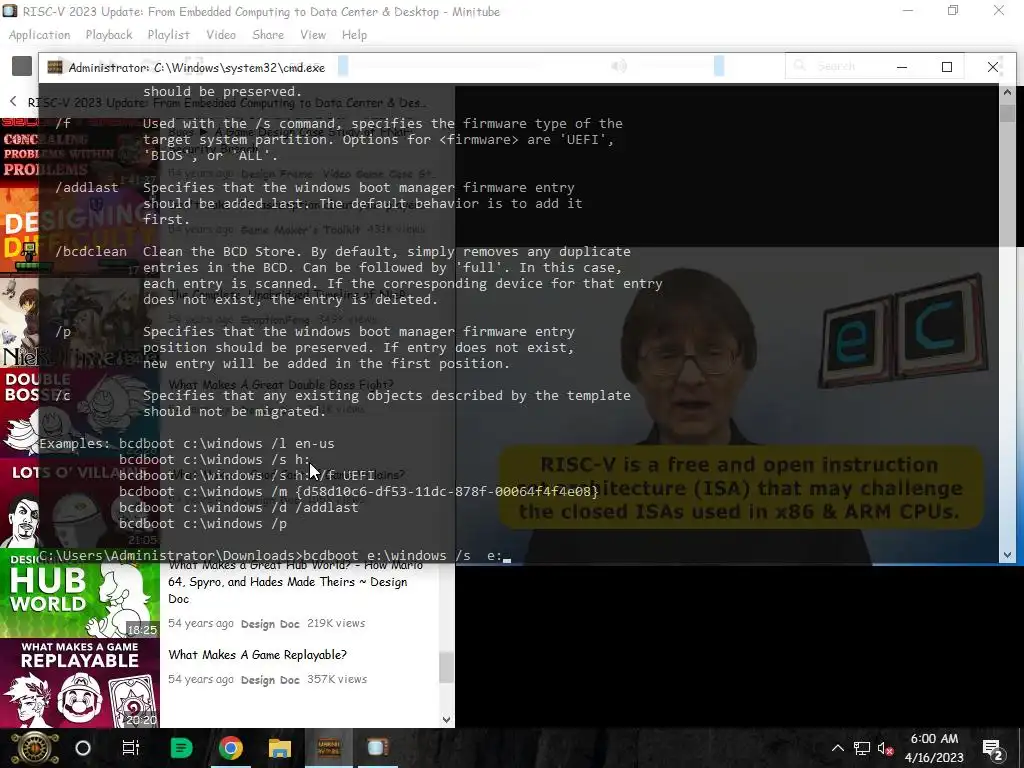Click the GUID example line with /m
Viewport: 1024px width, 768px height.
(x=359, y=492)
